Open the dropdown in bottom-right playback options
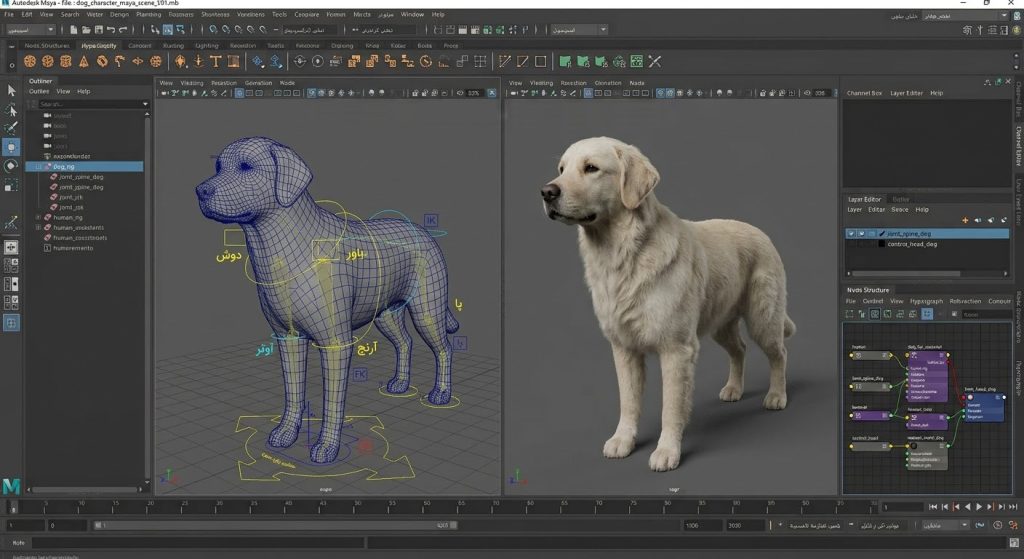Image resolution: width=1024 pixels, height=559 pixels. click(945, 525)
